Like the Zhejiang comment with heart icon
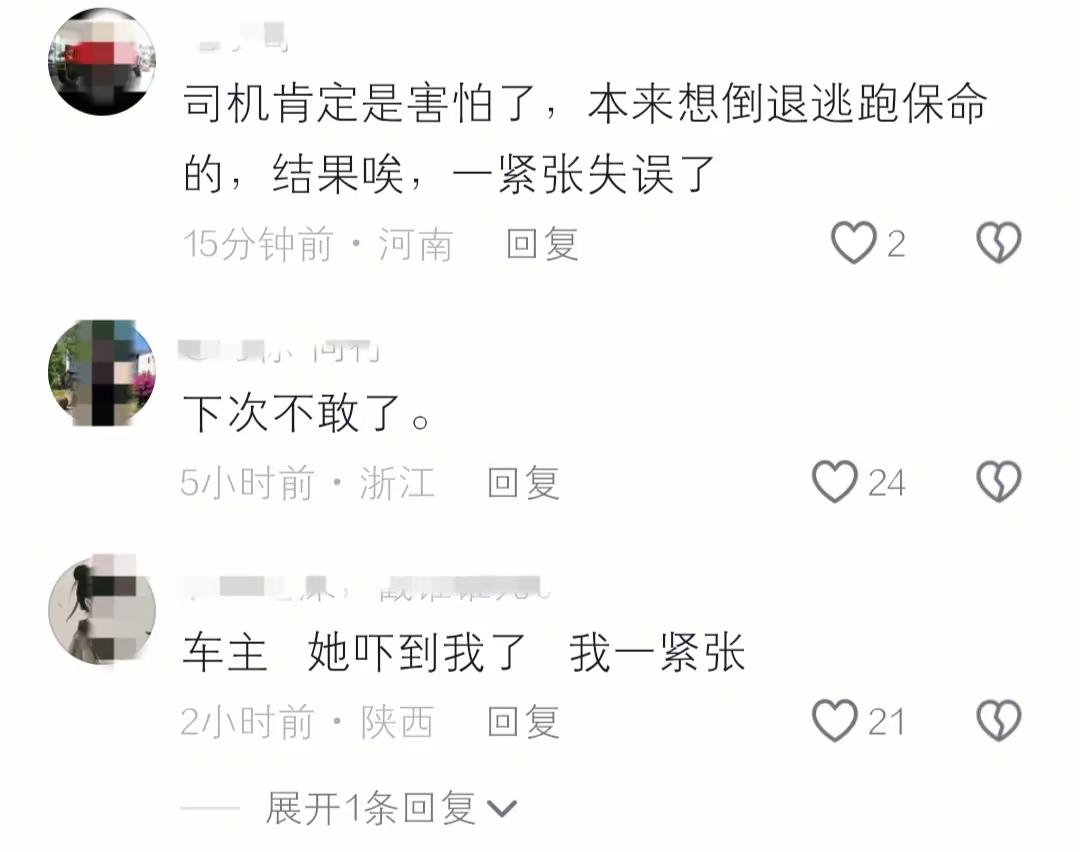This screenshot has width=1080, height=852. pos(835,481)
